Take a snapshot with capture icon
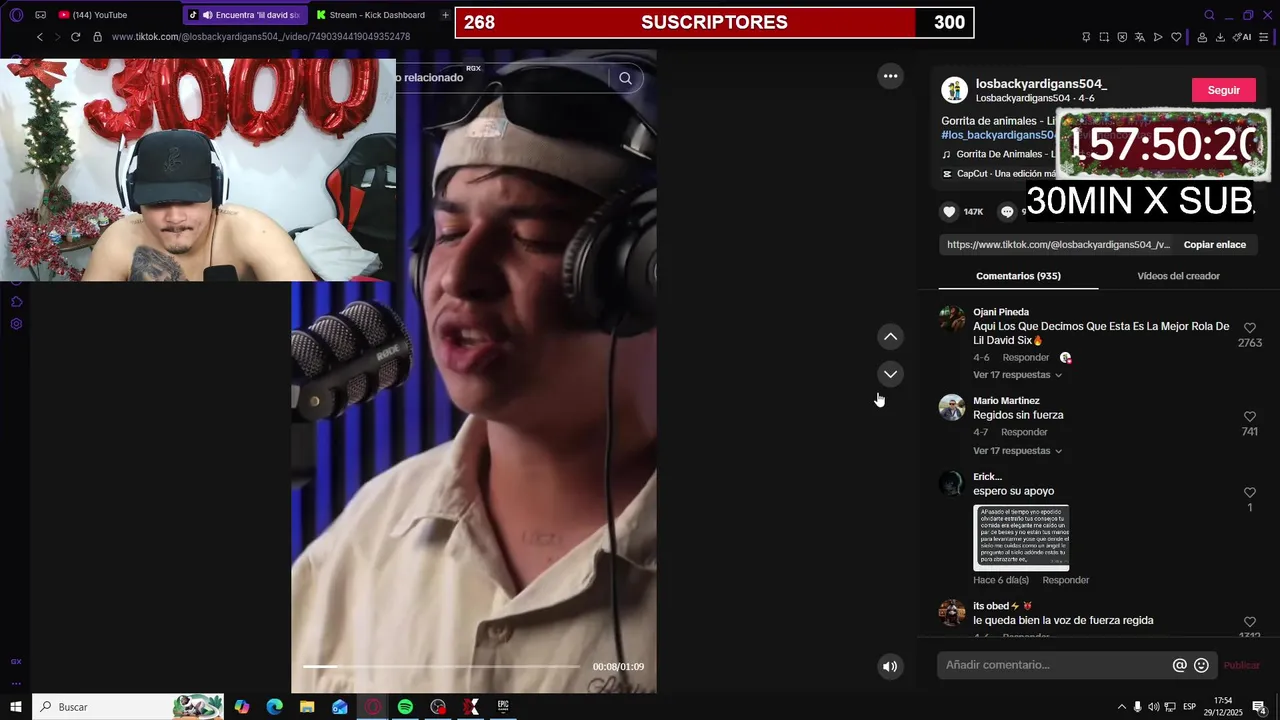Image resolution: width=1280 pixels, height=720 pixels. point(1104,37)
